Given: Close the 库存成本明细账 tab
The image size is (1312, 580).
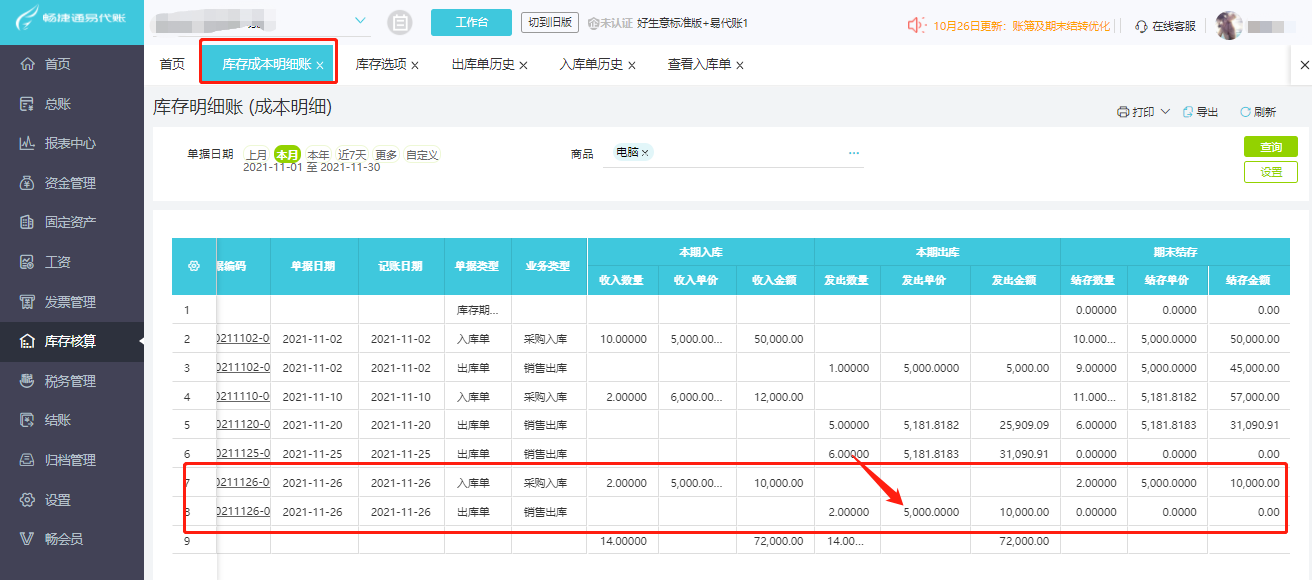Looking at the screenshot, I should [320, 65].
